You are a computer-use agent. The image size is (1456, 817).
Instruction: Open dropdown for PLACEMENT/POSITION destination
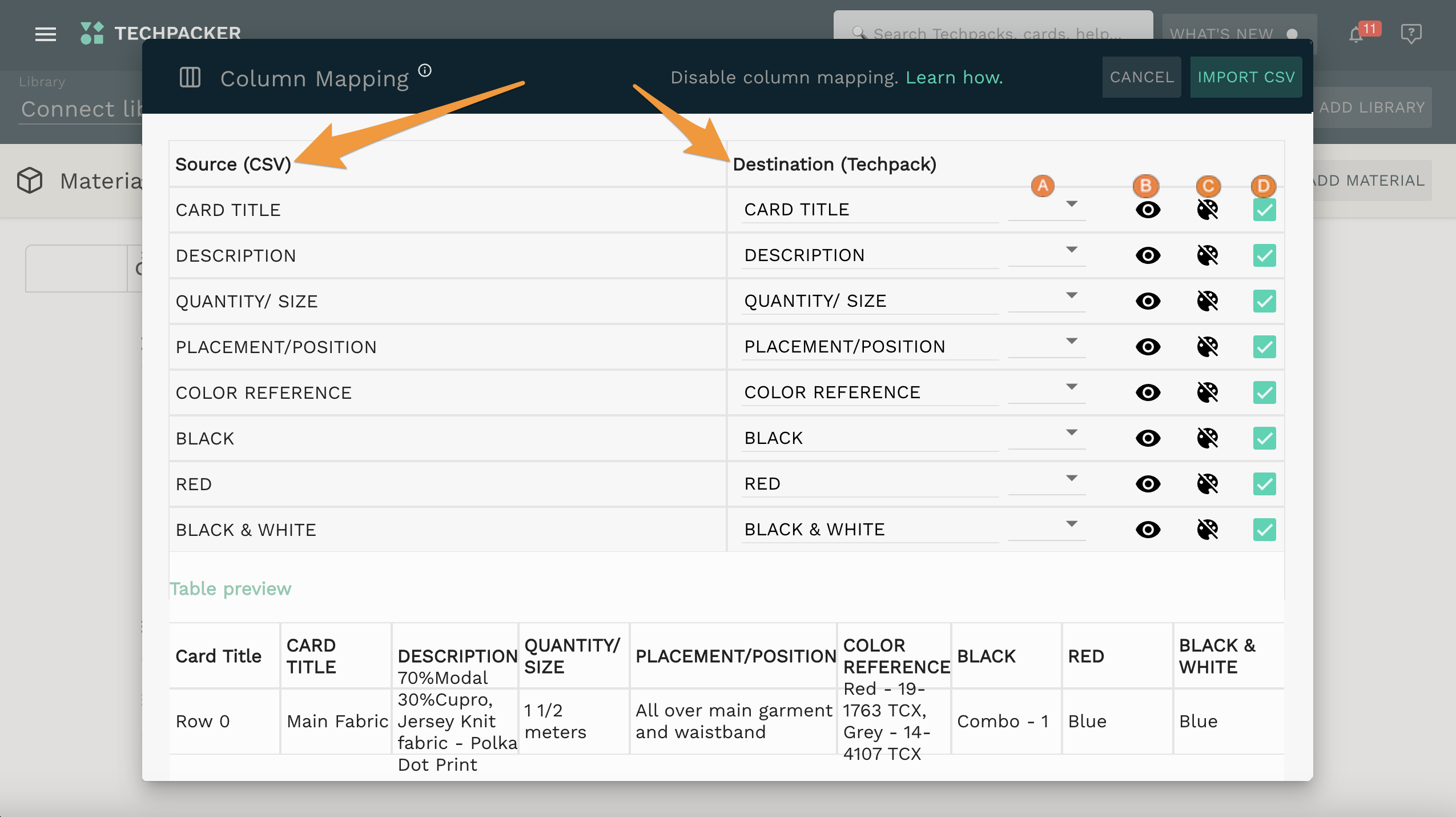[x=1071, y=342]
